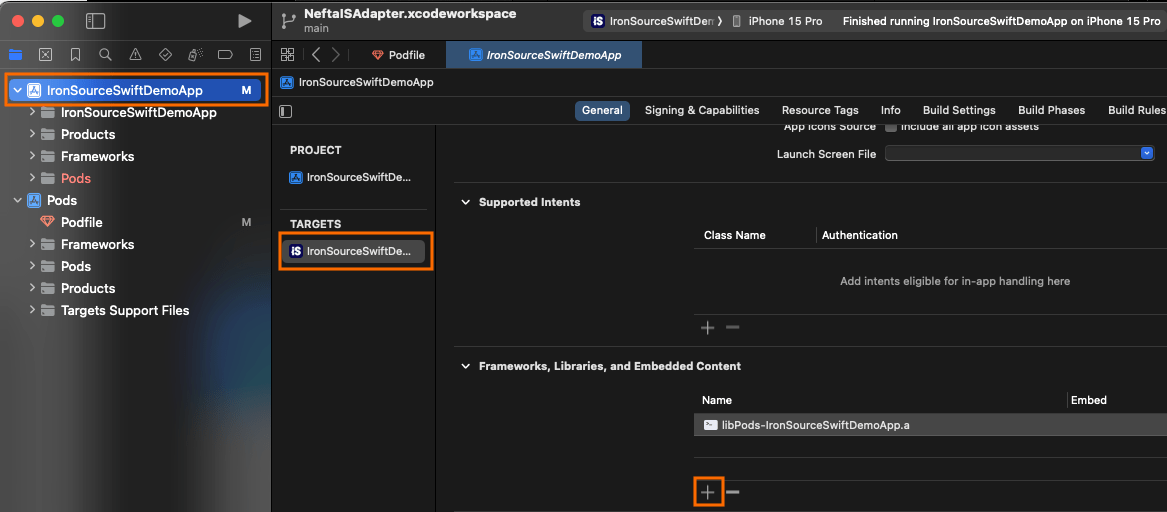Go forward with the right arrow

[x=336, y=54]
